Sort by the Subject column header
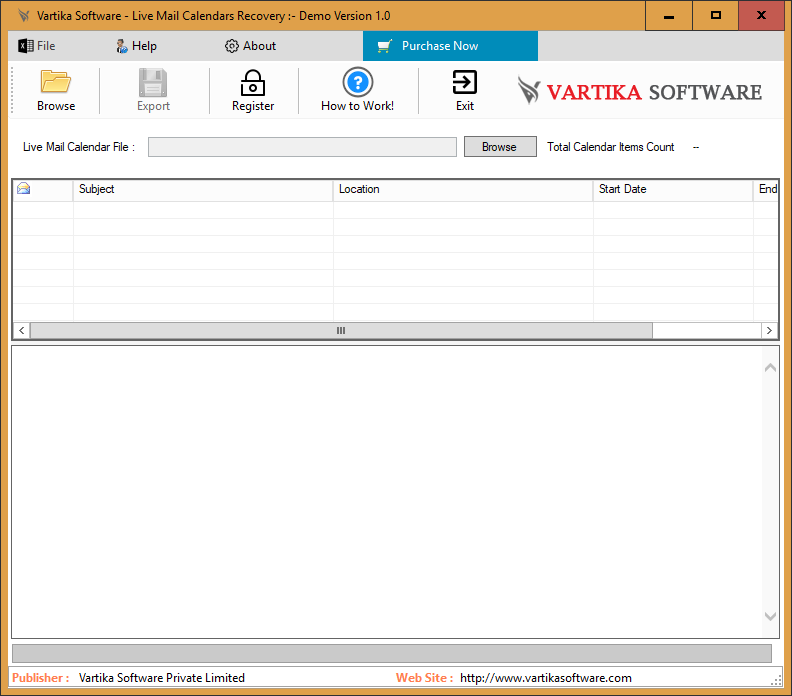Image resolution: width=792 pixels, height=696 pixels. [x=203, y=189]
